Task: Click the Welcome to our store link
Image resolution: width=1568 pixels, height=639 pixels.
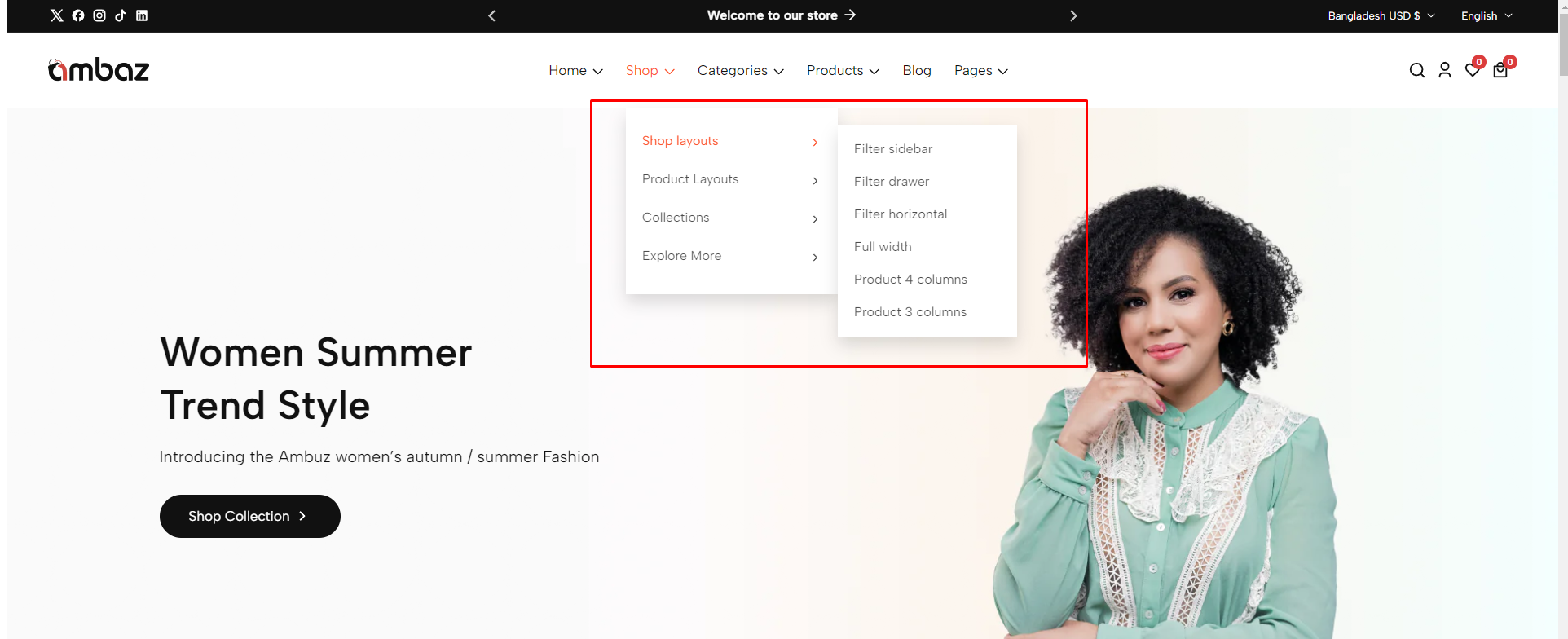Action: point(781,15)
